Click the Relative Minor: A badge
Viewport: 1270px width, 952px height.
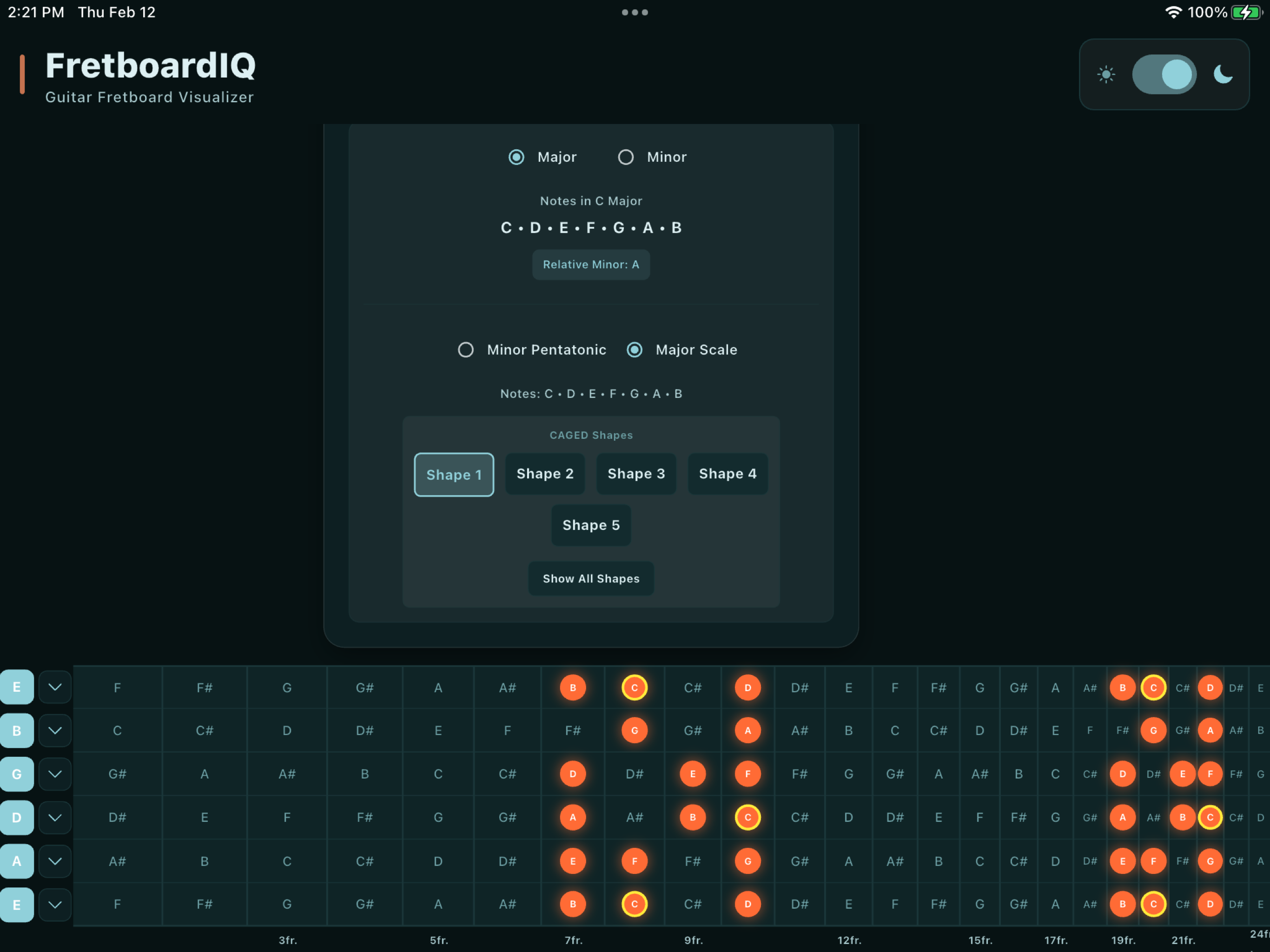click(x=591, y=264)
